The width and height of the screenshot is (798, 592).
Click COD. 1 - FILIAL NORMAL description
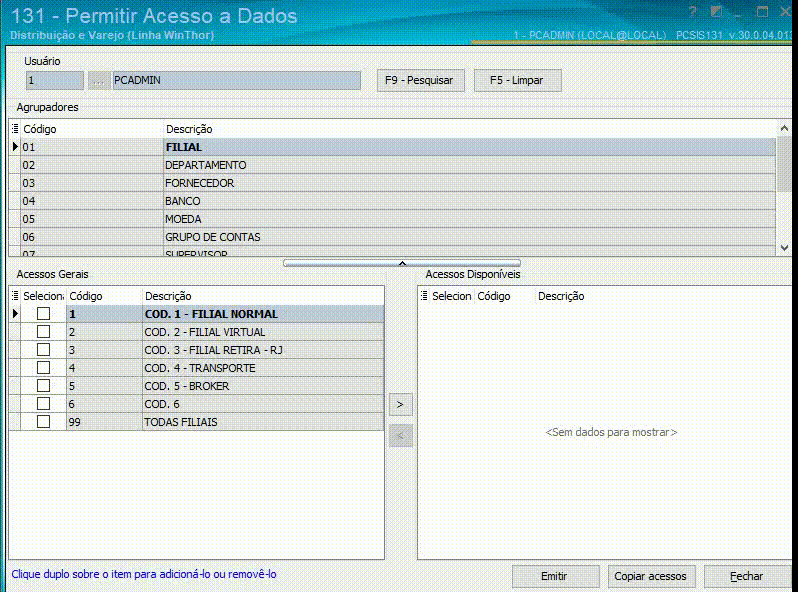pos(263,314)
